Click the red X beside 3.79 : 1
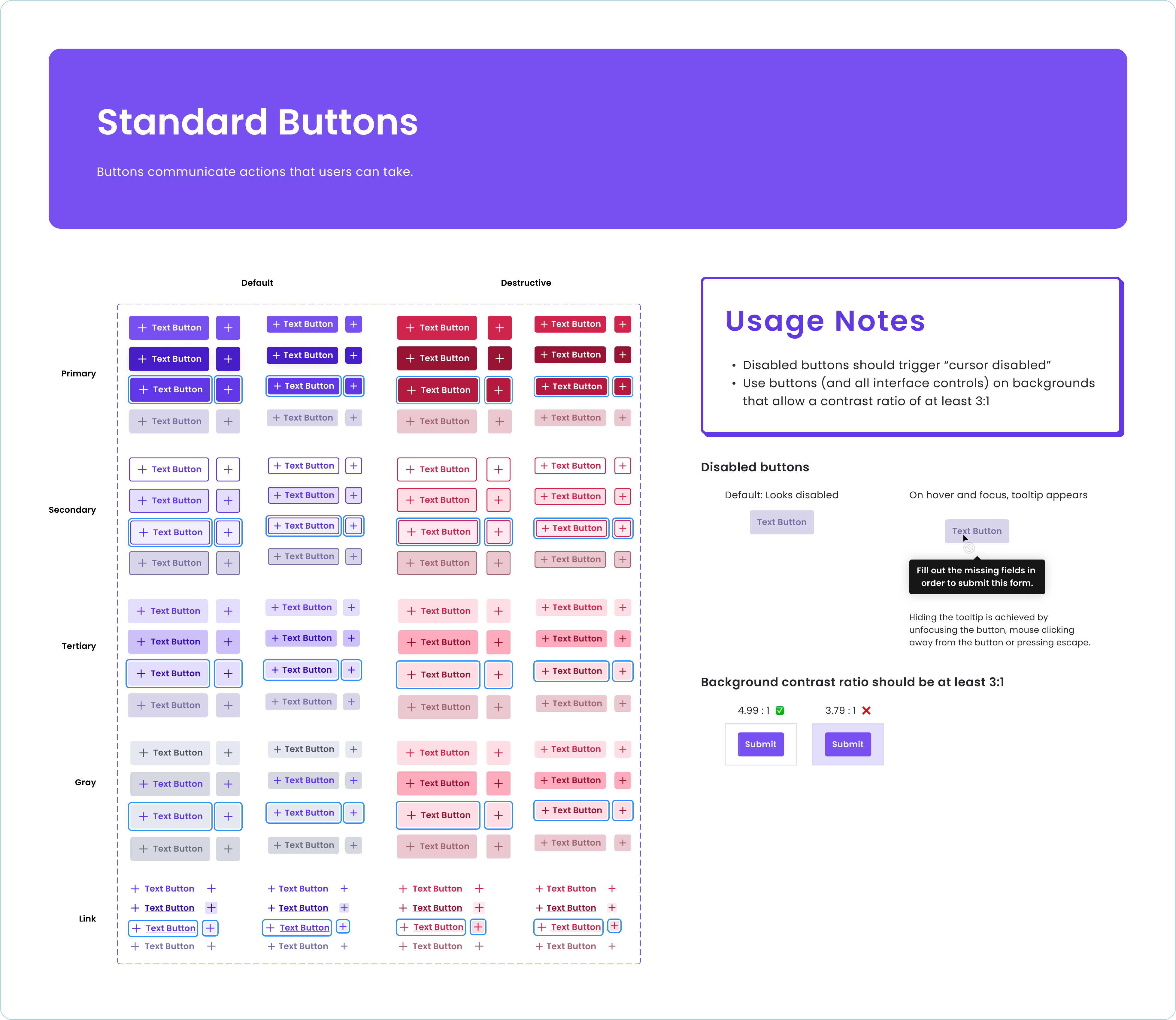This screenshot has height=1020, width=1176. [866, 710]
